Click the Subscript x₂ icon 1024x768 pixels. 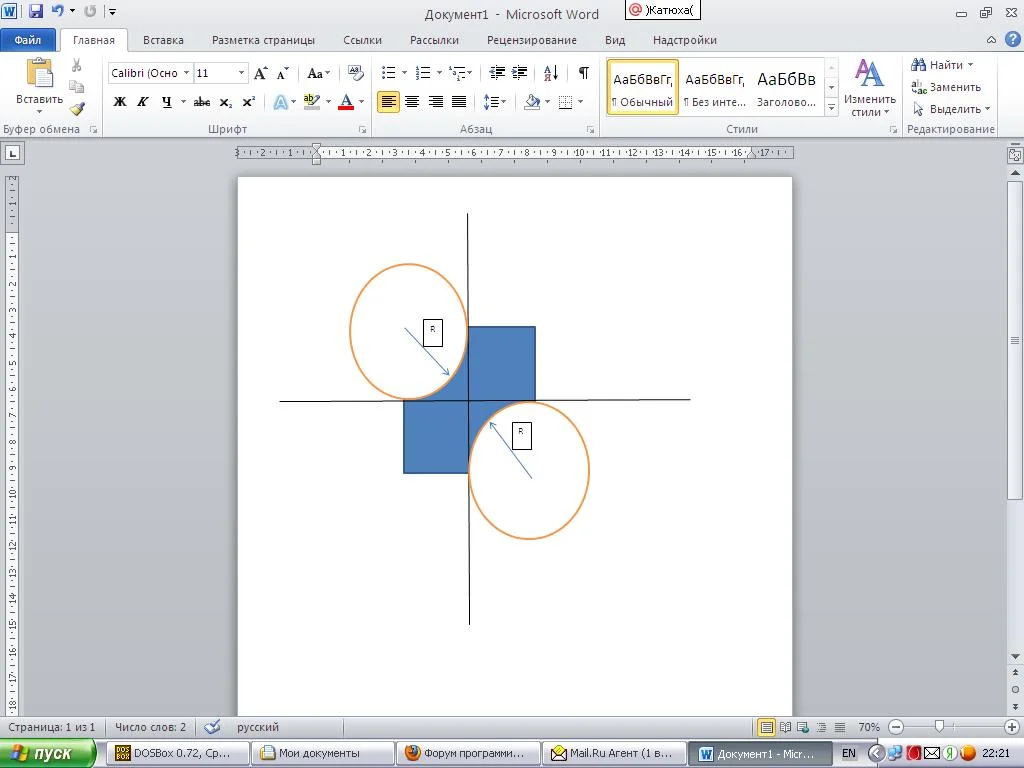226,102
